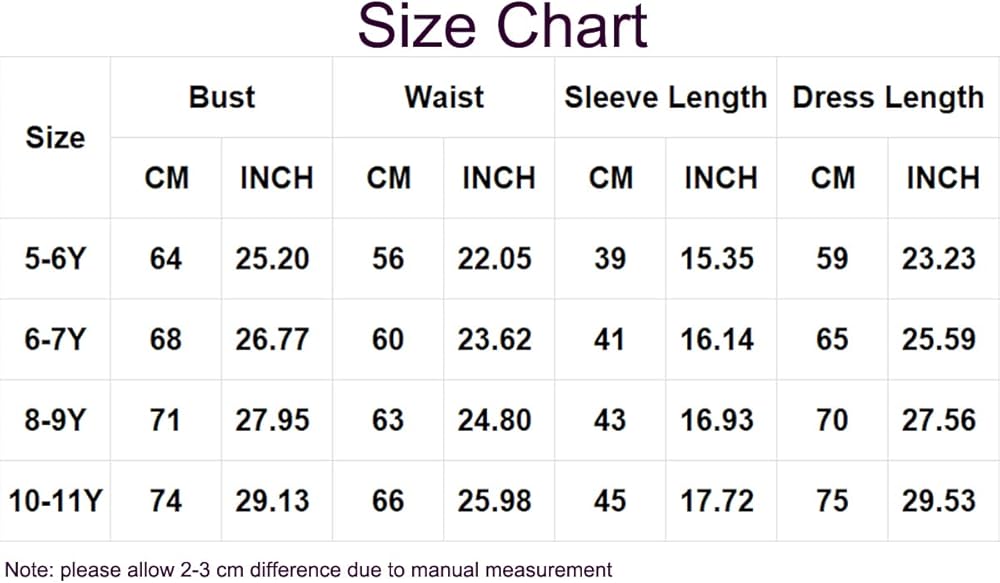Select the 41 cm sleeve length cell
The height and width of the screenshot is (583, 1000).
(x=609, y=339)
